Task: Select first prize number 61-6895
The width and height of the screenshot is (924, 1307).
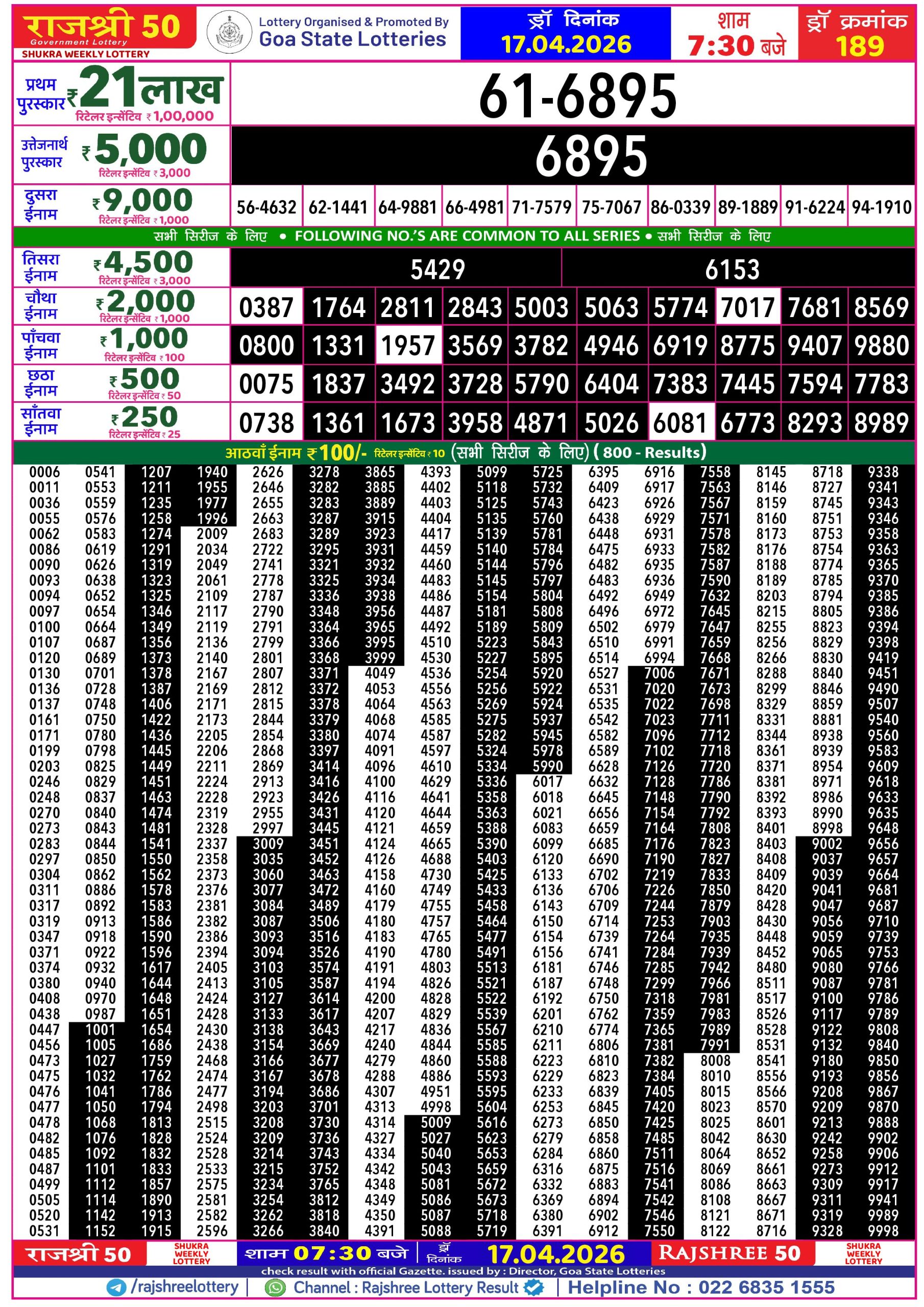Action: [577, 95]
